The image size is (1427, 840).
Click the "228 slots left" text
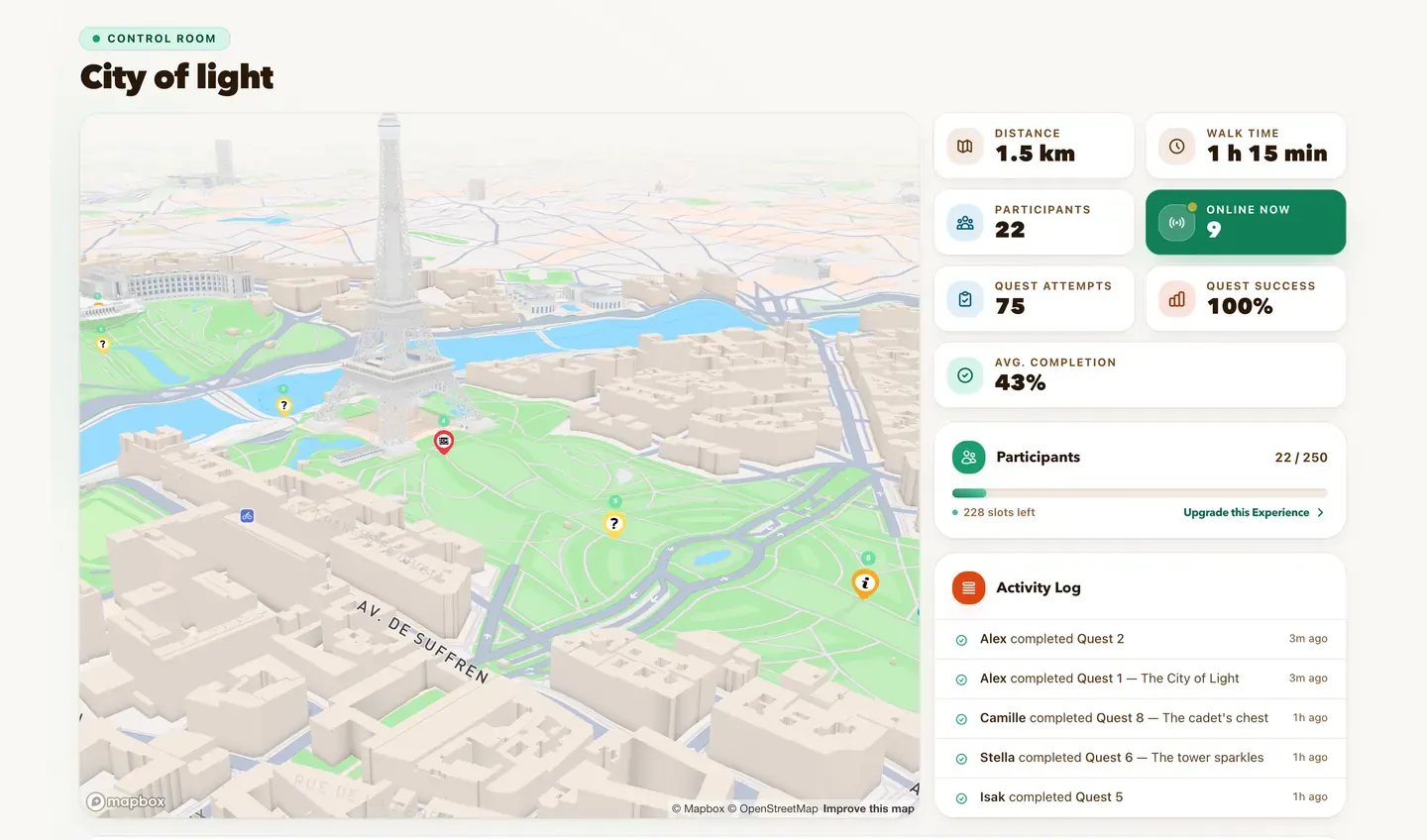tap(999, 512)
